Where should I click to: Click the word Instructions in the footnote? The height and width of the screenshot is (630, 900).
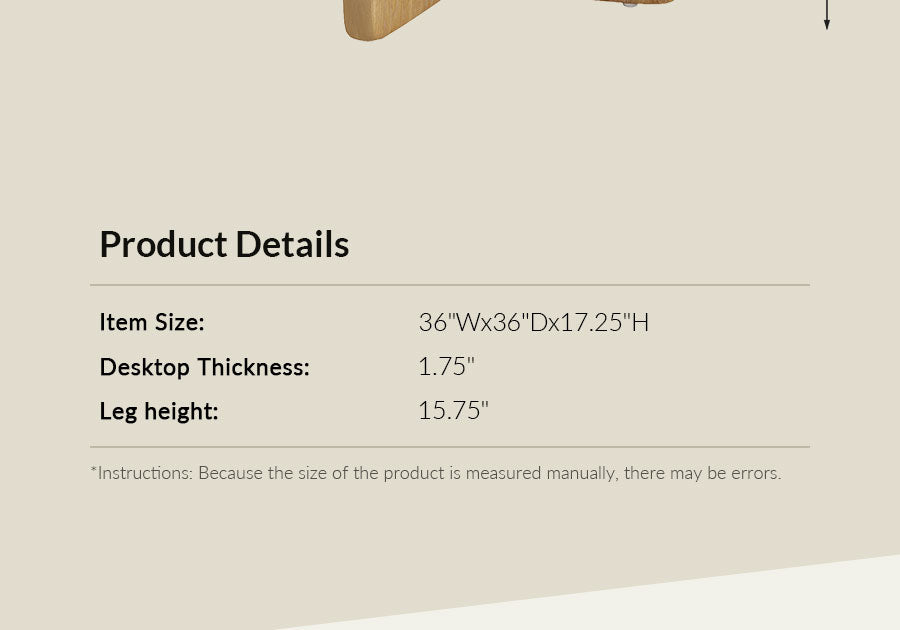point(143,473)
